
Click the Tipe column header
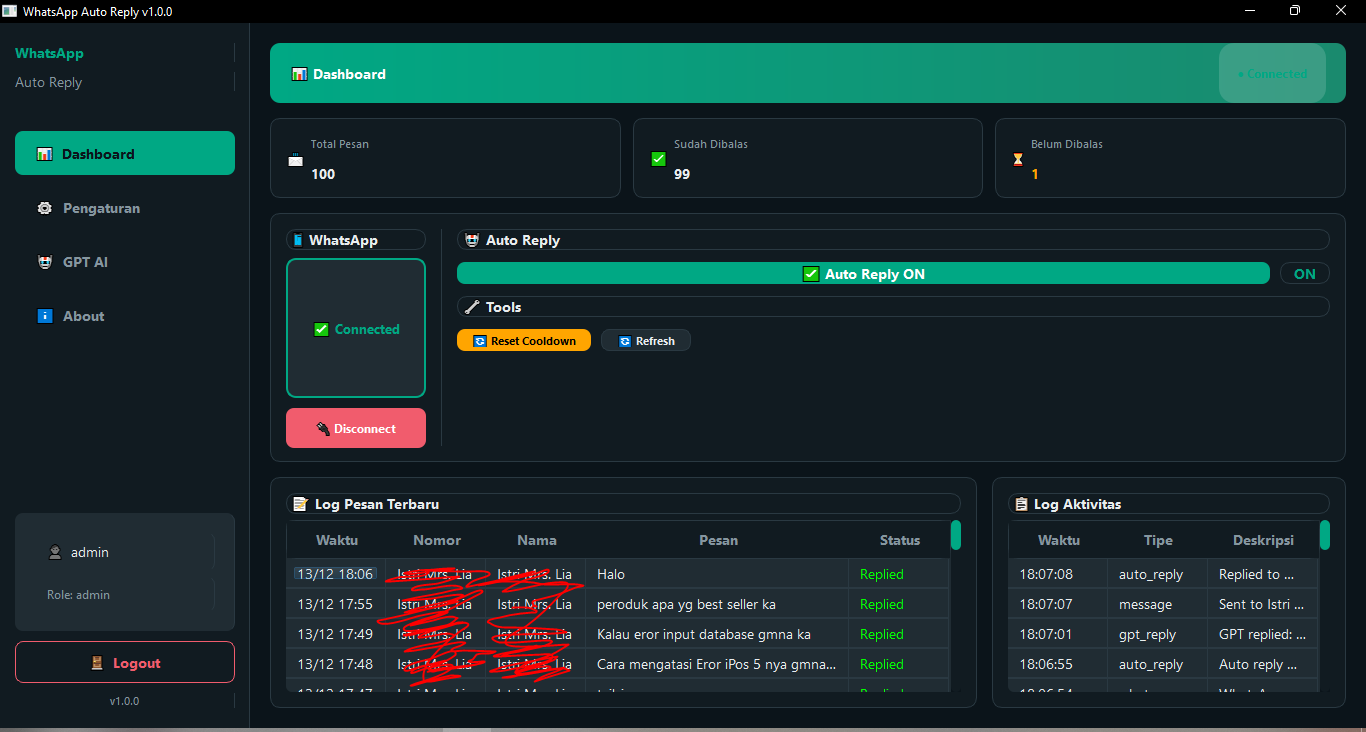point(1158,540)
